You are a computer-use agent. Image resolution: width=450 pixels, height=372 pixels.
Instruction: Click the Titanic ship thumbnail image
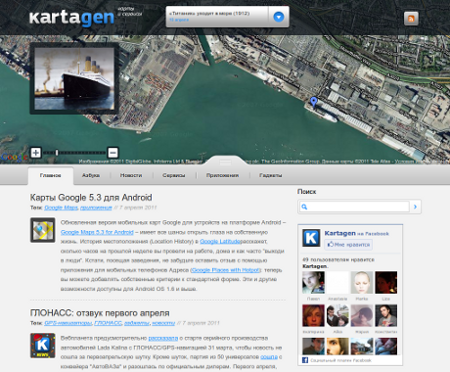click(x=74, y=79)
